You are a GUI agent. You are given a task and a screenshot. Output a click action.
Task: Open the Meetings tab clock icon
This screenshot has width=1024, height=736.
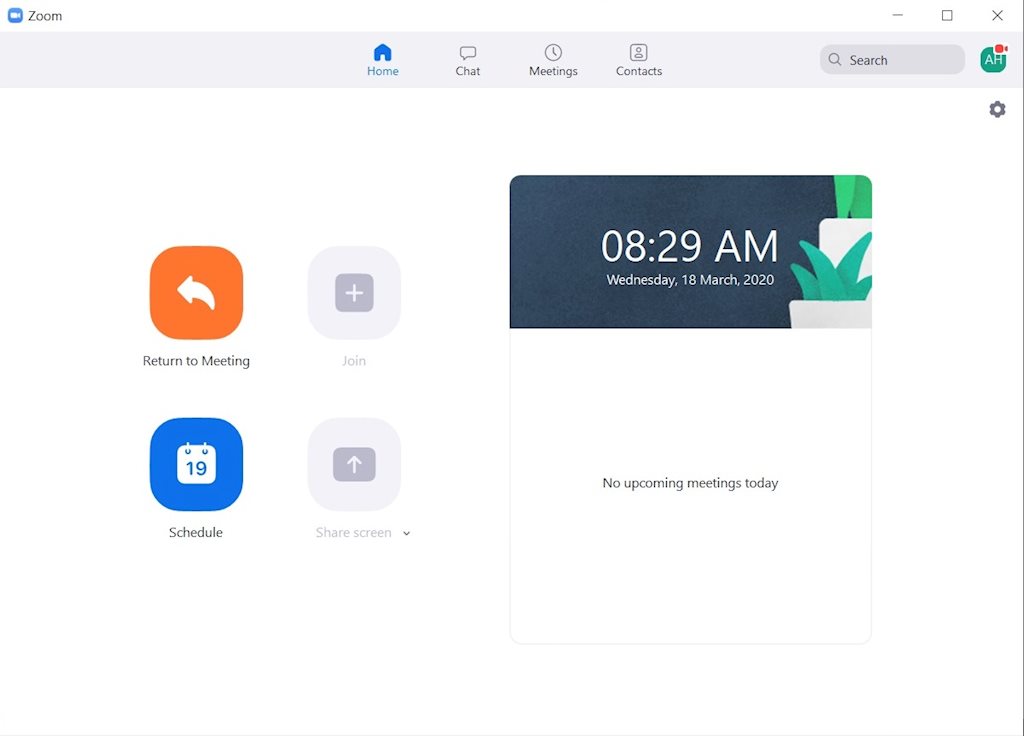click(553, 52)
